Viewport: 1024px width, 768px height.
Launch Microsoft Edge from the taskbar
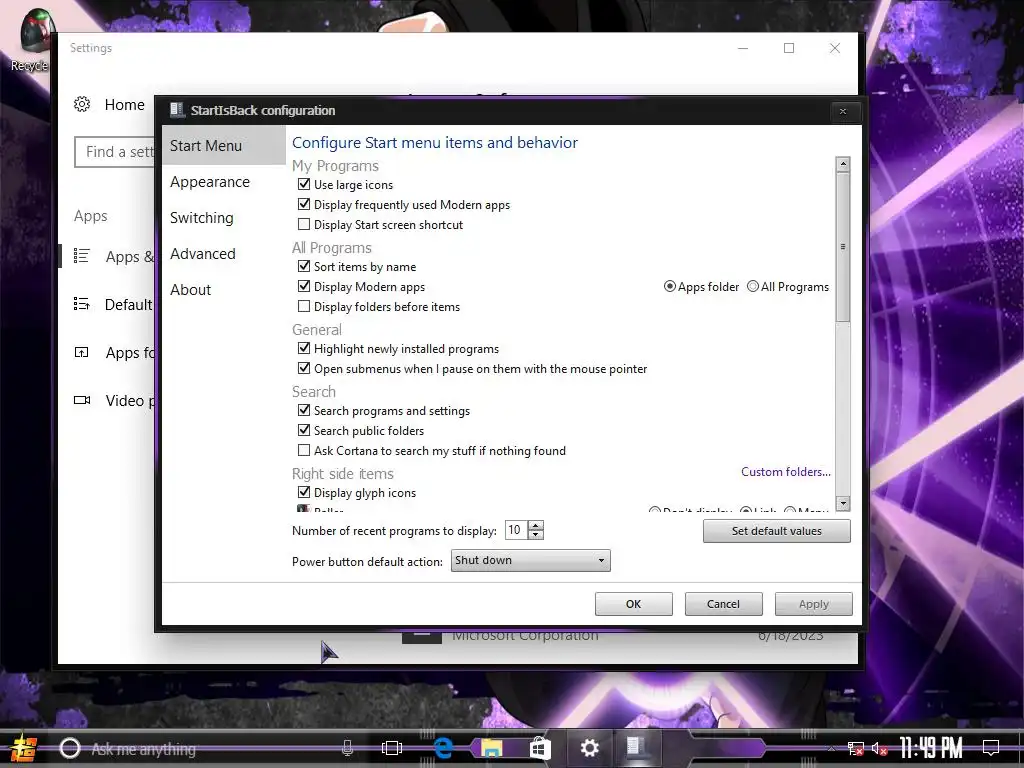(443, 748)
